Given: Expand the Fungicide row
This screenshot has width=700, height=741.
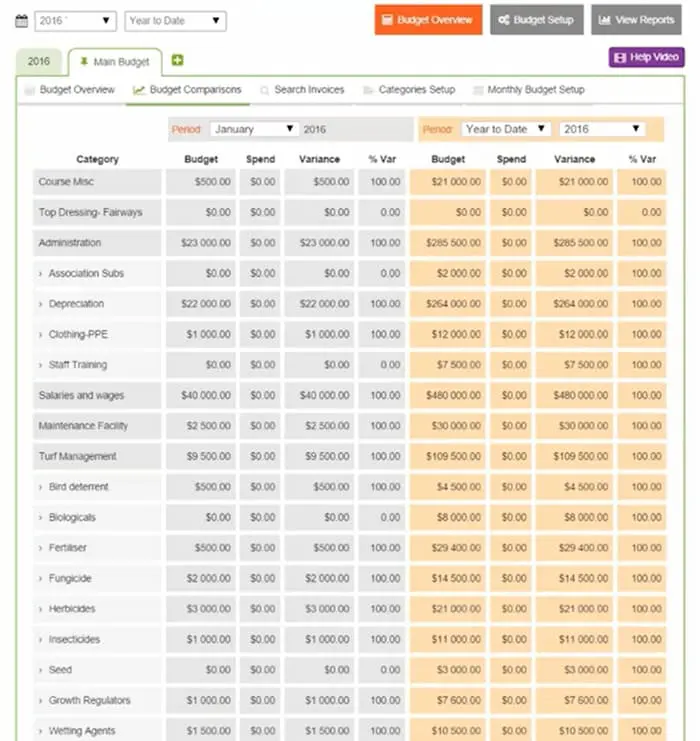Looking at the screenshot, I should (41, 578).
